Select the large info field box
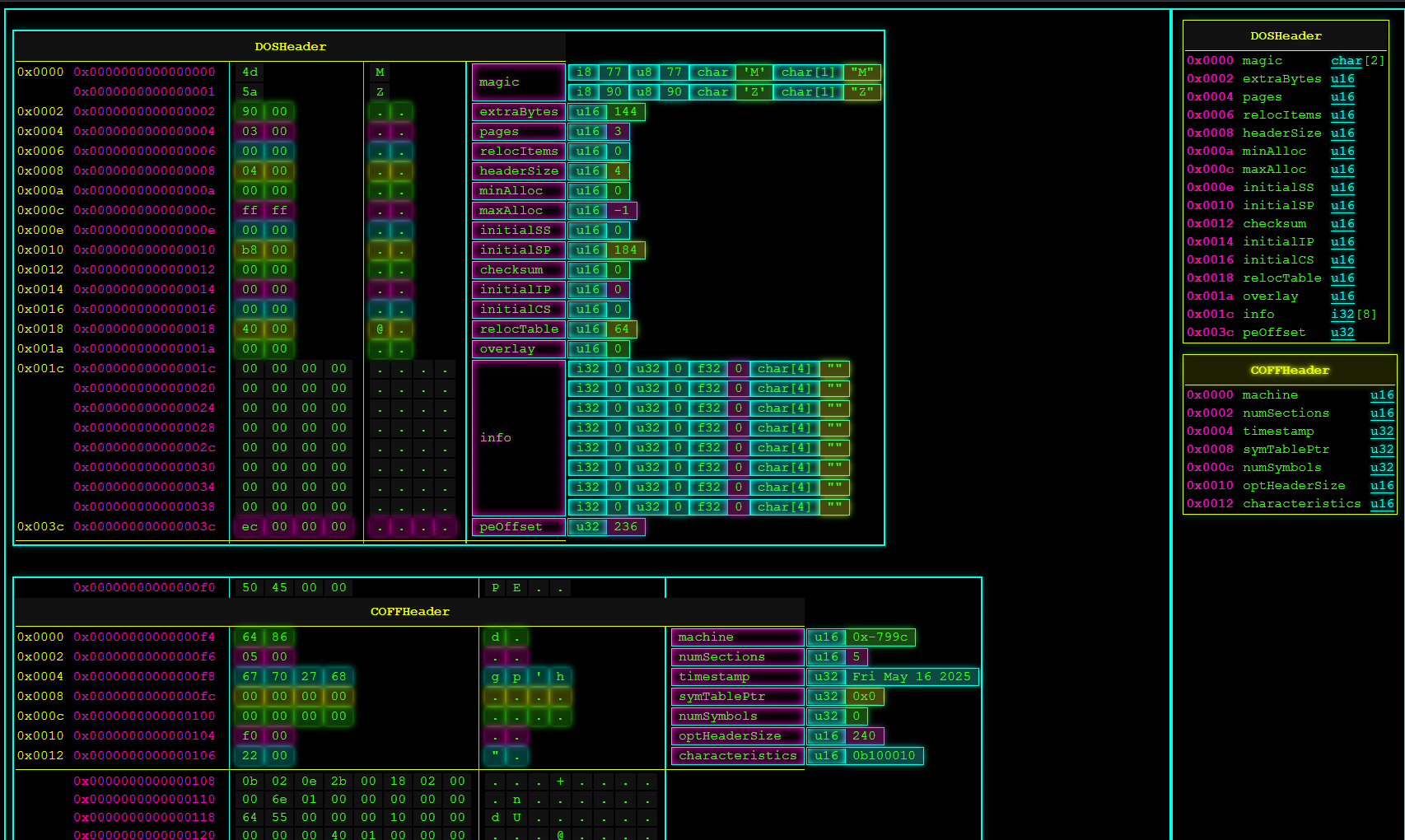 [x=518, y=438]
